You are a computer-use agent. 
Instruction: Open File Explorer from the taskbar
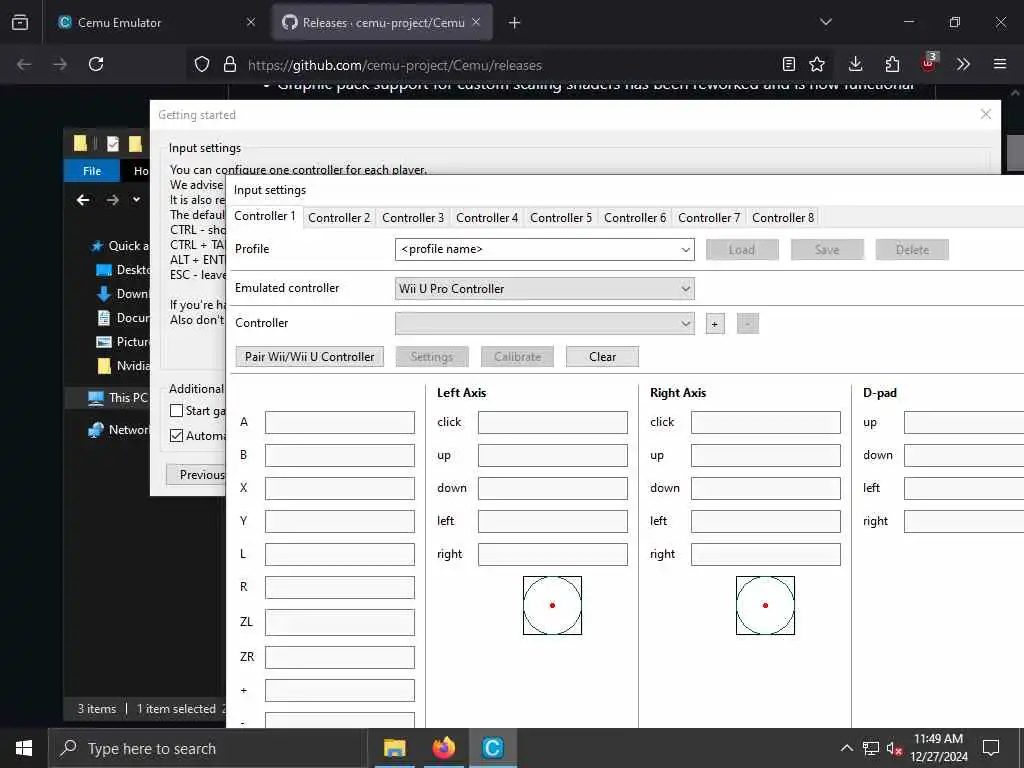tap(394, 748)
